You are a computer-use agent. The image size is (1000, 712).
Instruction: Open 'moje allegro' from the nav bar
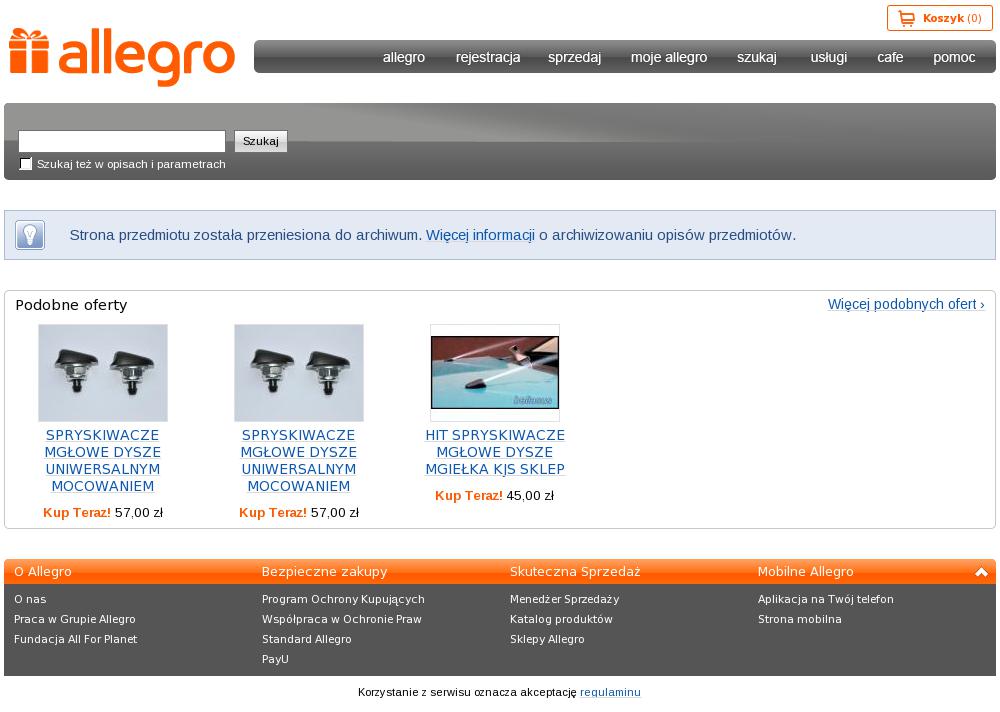click(x=669, y=57)
